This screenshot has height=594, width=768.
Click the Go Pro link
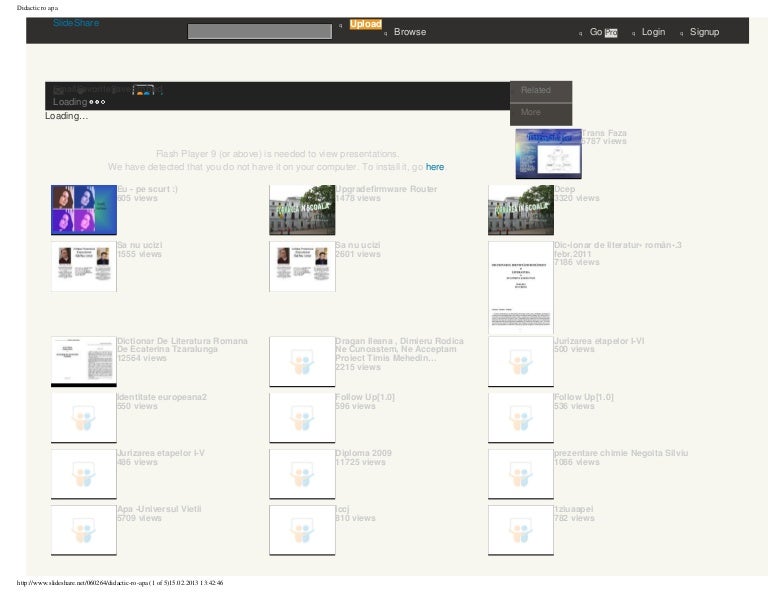[x=603, y=32]
